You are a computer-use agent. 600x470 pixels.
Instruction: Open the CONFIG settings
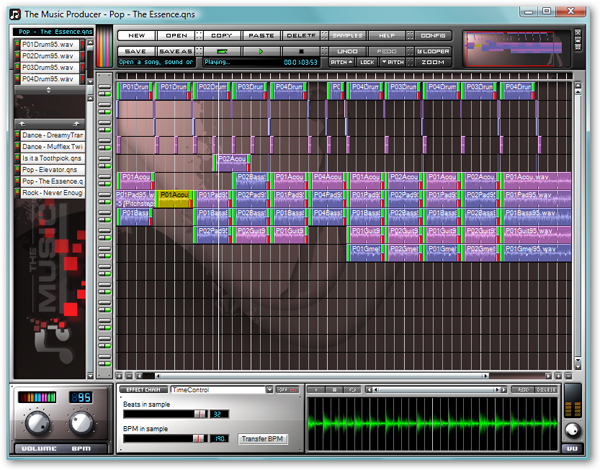point(433,36)
